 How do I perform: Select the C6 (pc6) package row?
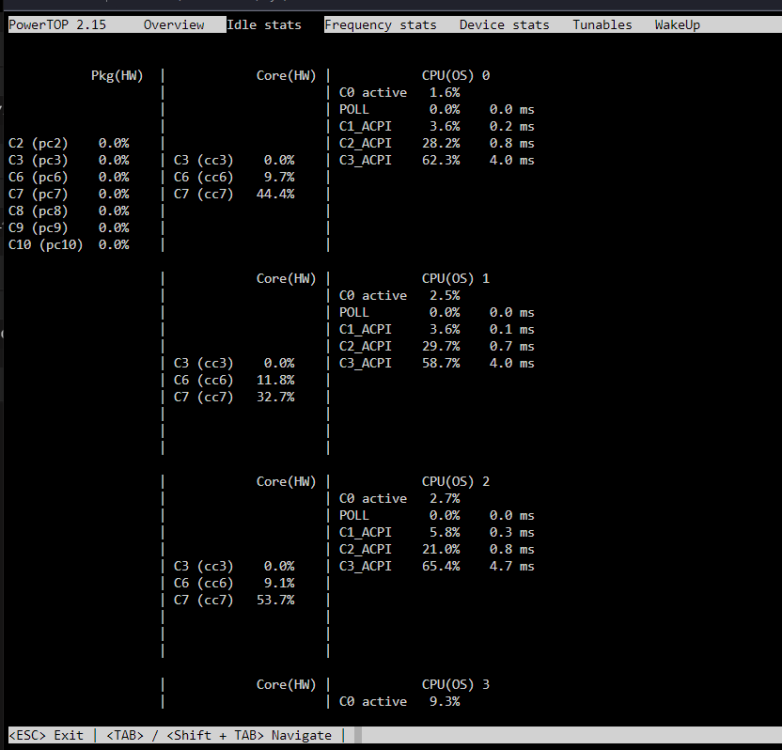point(69,178)
